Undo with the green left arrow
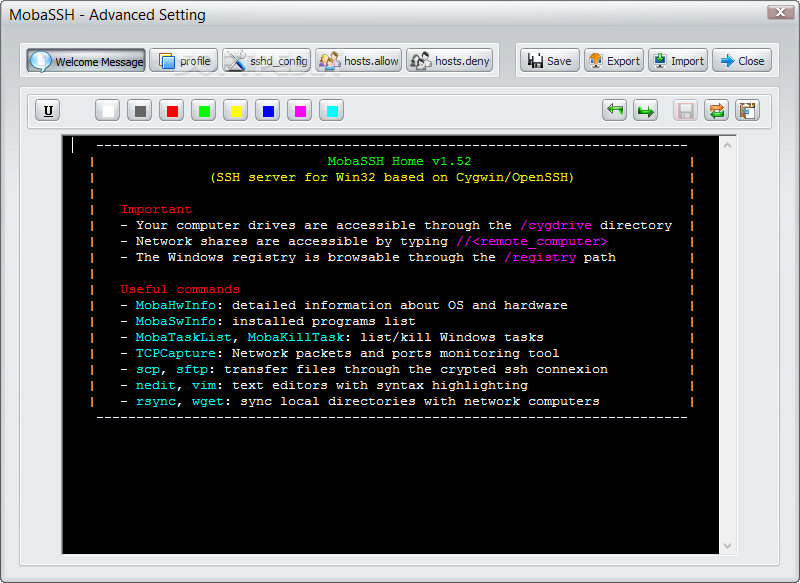The width and height of the screenshot is (800, 583). coord(614,110)
